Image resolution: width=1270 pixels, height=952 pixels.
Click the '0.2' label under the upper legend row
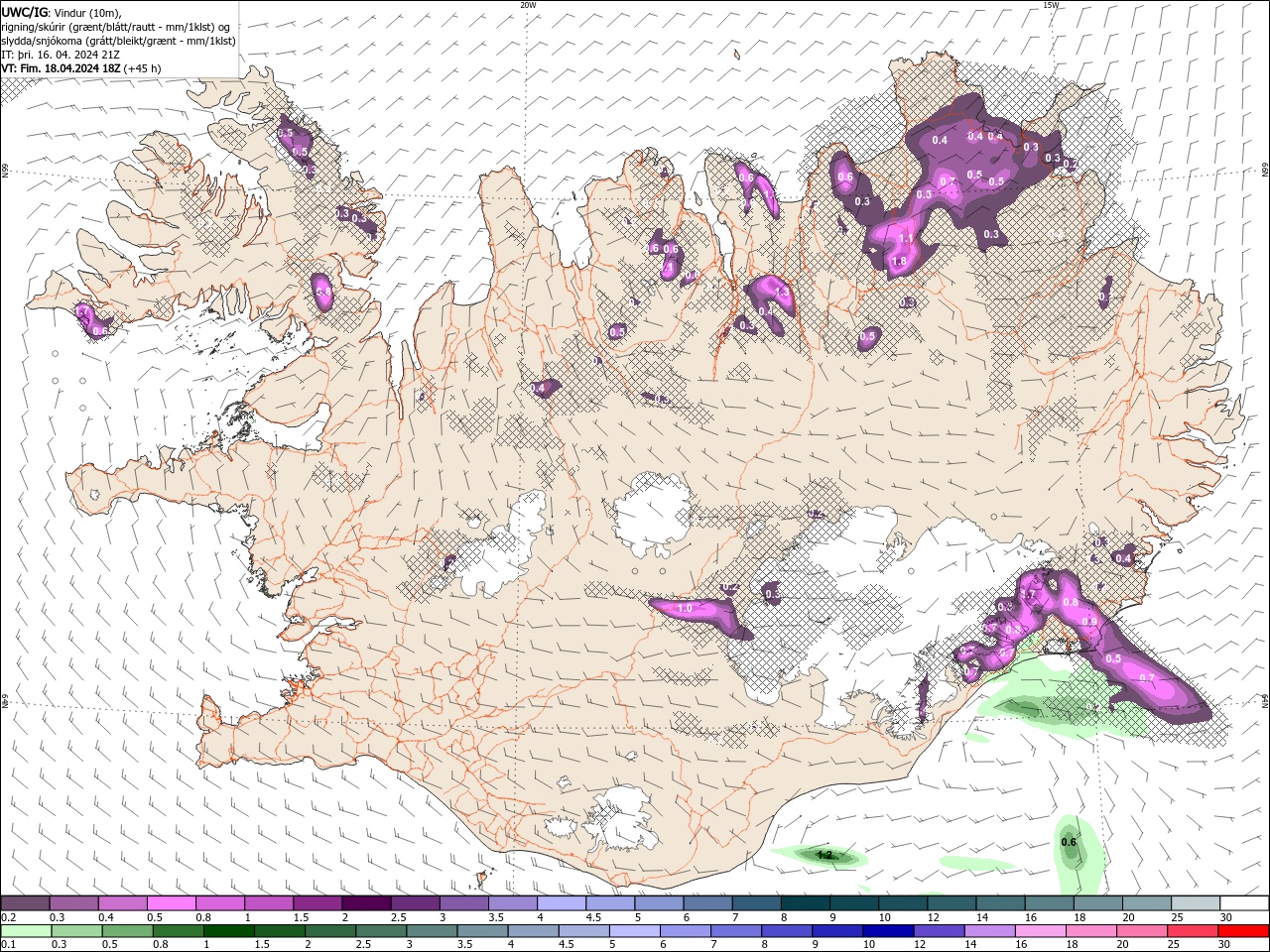coord(8,917)
